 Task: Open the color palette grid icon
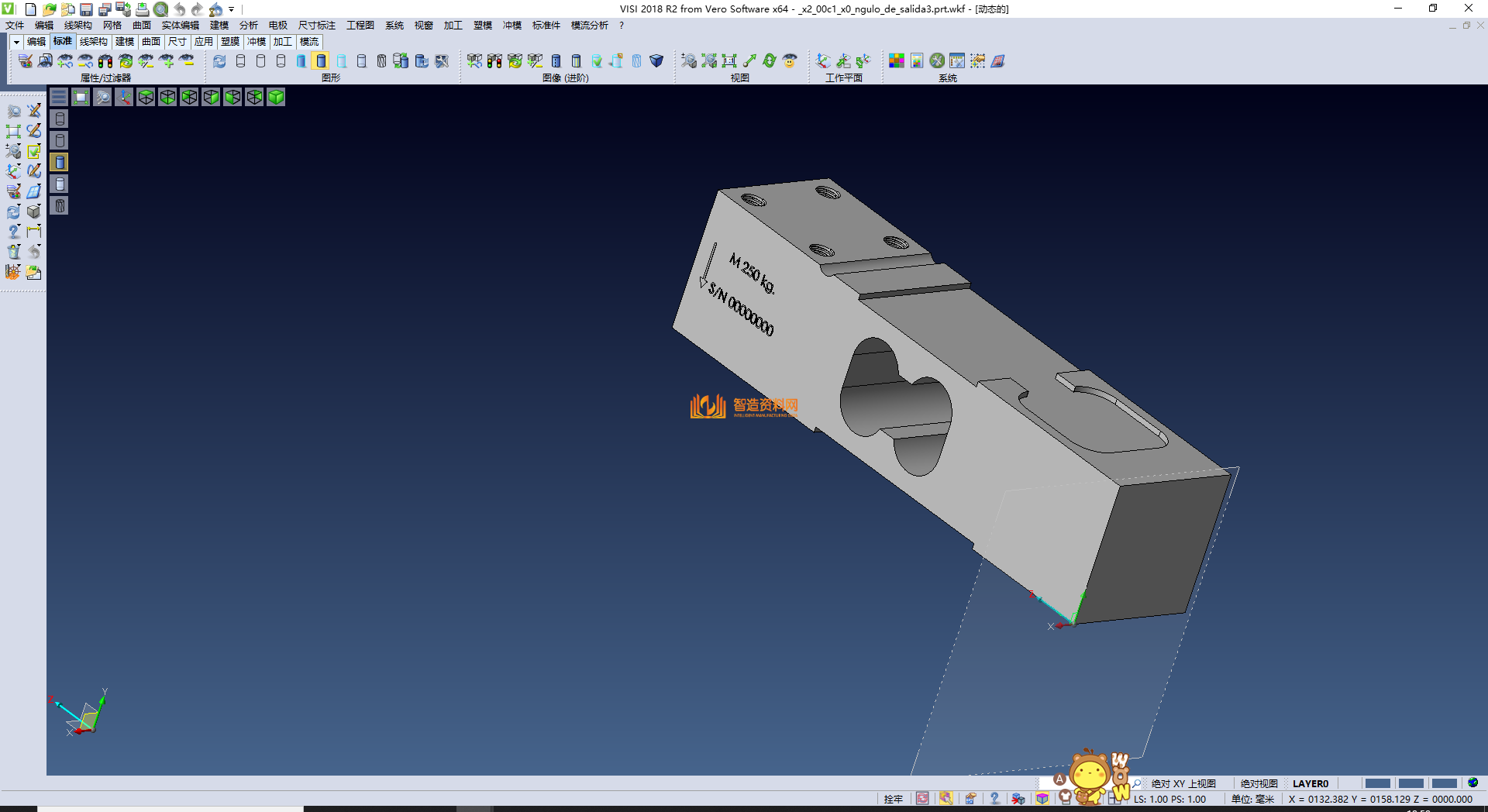click(x=897, y=61)
